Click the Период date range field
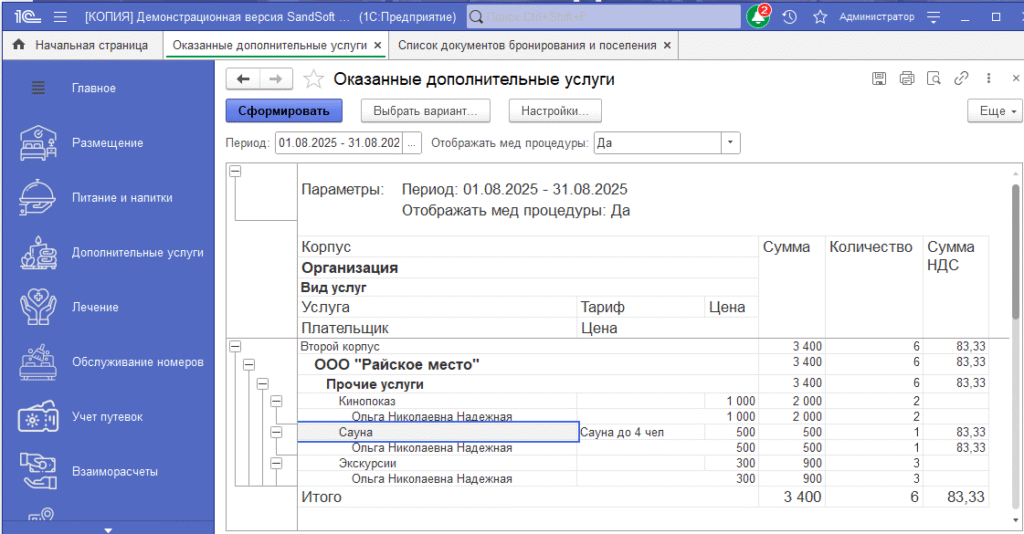The image size is (1024, 534). (x=339, y=143)
